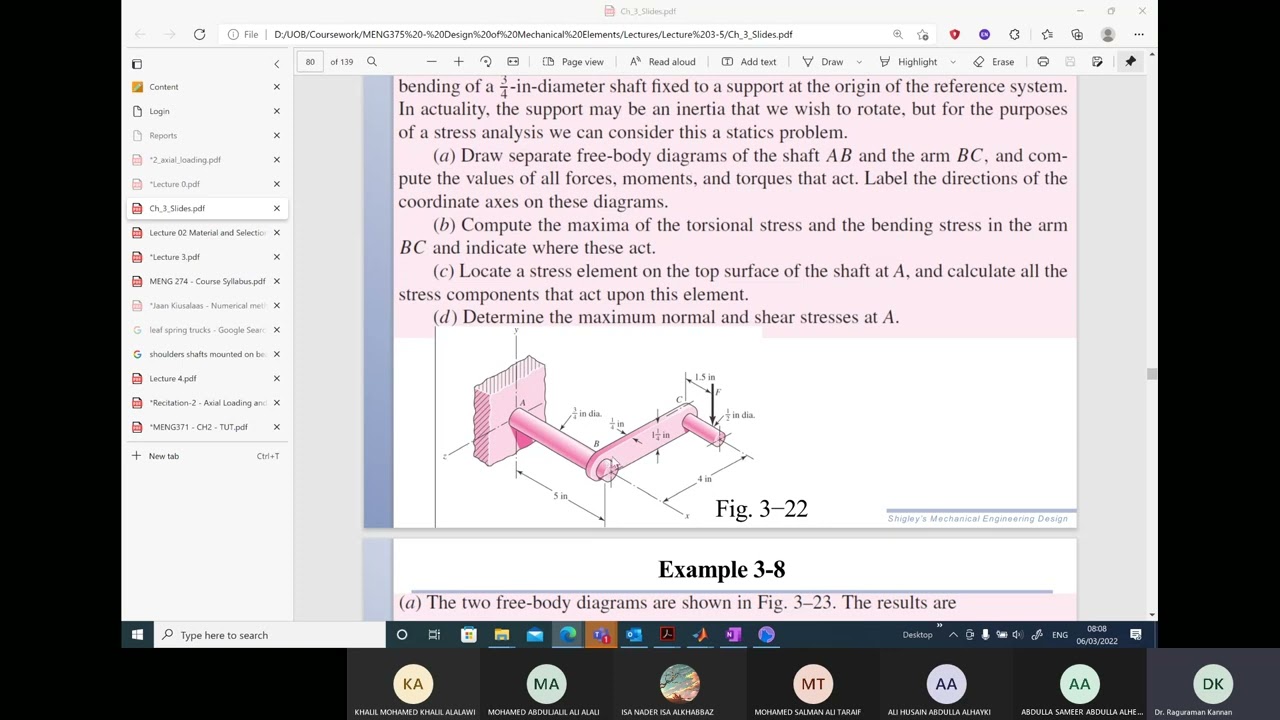The image size is (1280, 720).
Task: Rotate the PDF page
Action: pyautogui.click(x=486, y=62)
